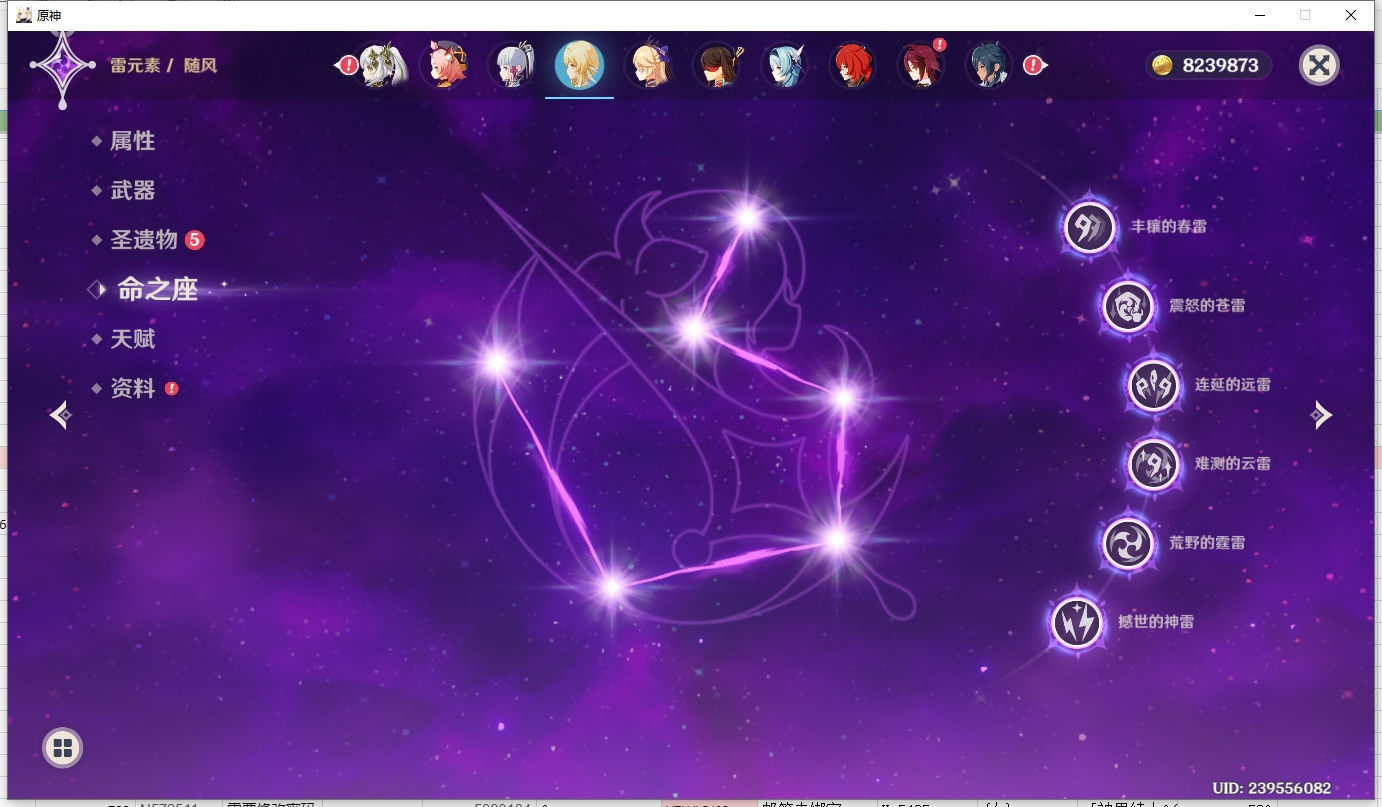Screen dimensions: 1382x807
Task: Click the 原神 window title icon
Action: (x=24, y=15)
